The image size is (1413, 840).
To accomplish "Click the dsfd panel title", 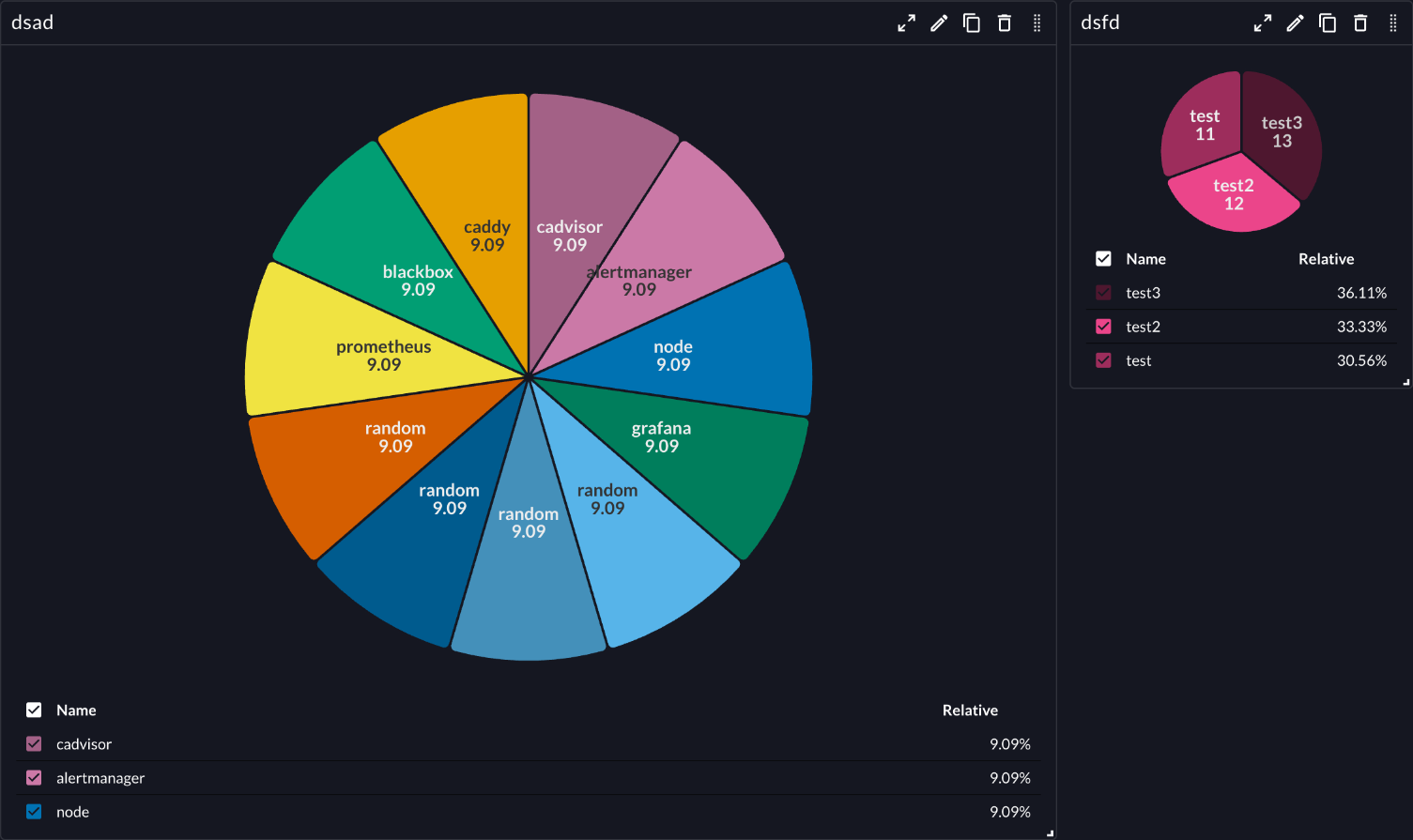I will pyautogui.click(x=1100, y=23).
